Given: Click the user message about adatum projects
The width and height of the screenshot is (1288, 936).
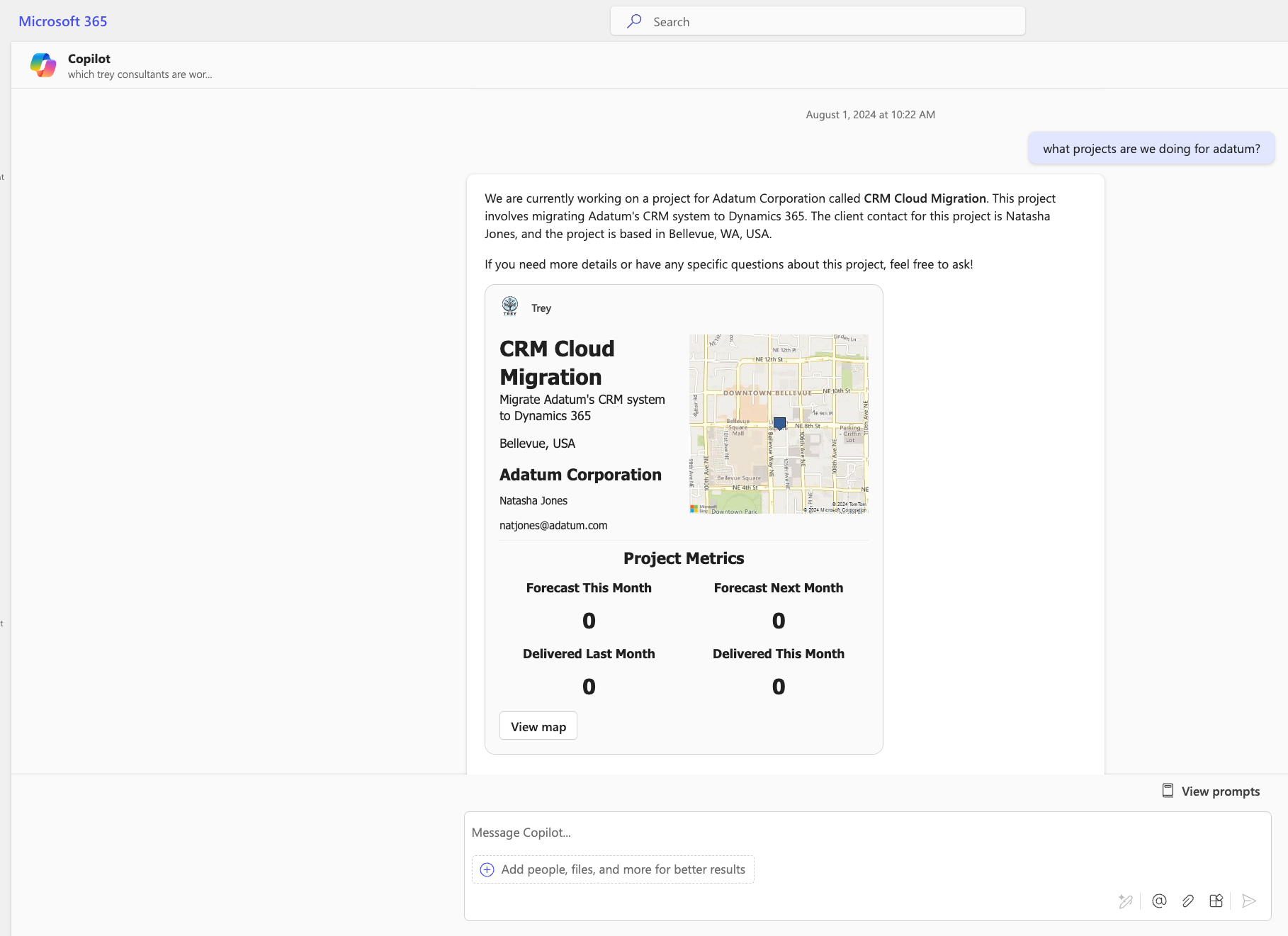Looking at the screenshot, I should [x=1151, y=149].
